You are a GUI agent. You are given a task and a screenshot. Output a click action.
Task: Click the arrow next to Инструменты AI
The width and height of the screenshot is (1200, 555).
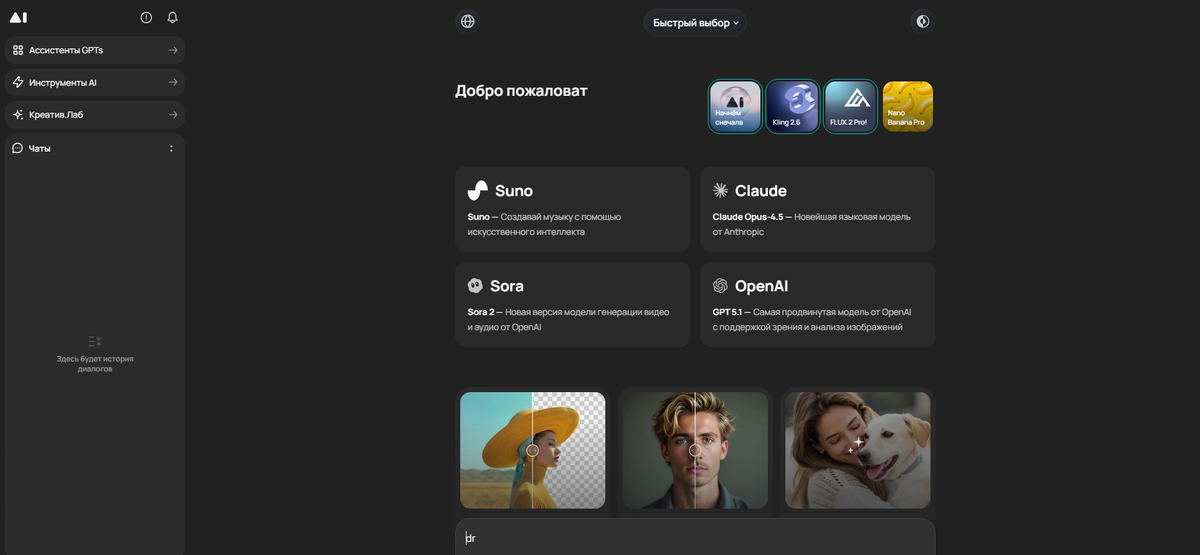coord(173,82)
